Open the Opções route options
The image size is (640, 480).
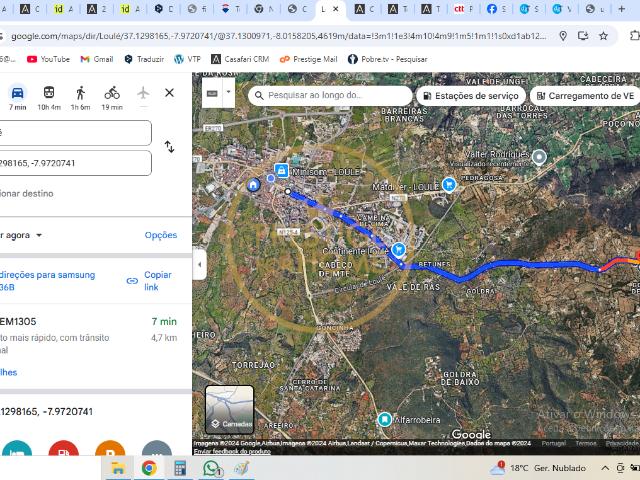pyautogui.click(x=160, y=235)
